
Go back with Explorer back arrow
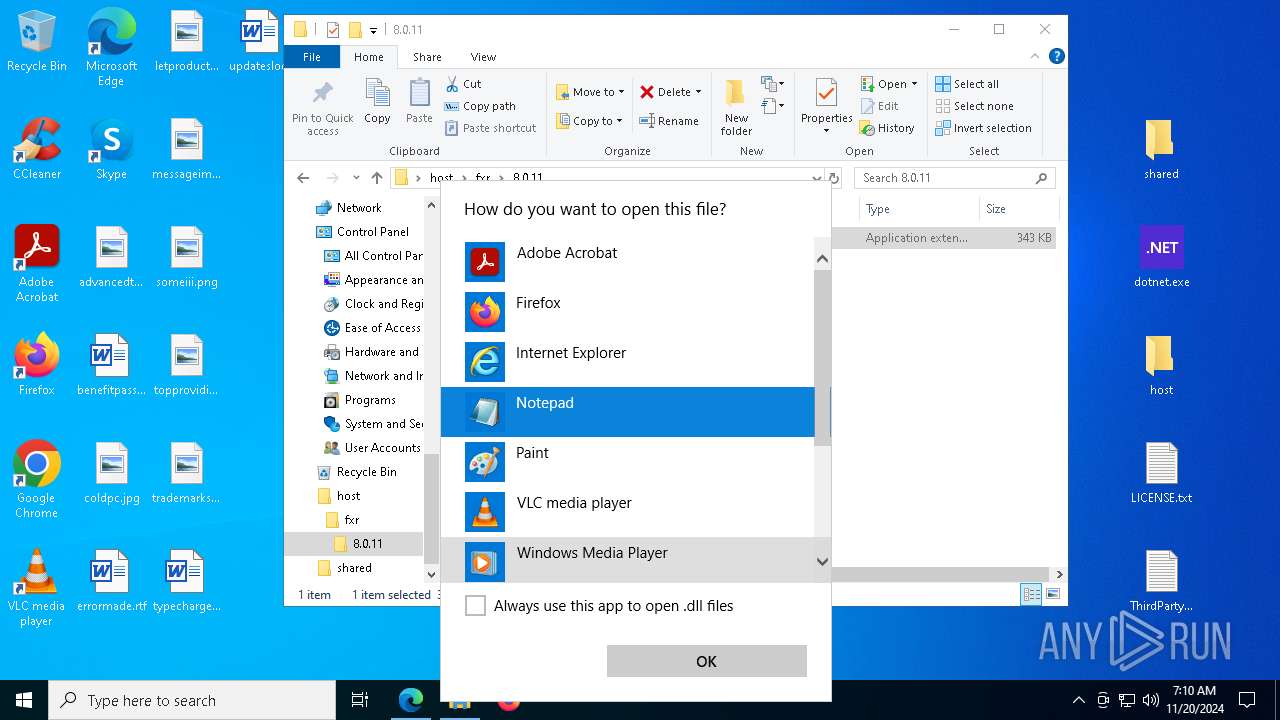coord(304,178)
